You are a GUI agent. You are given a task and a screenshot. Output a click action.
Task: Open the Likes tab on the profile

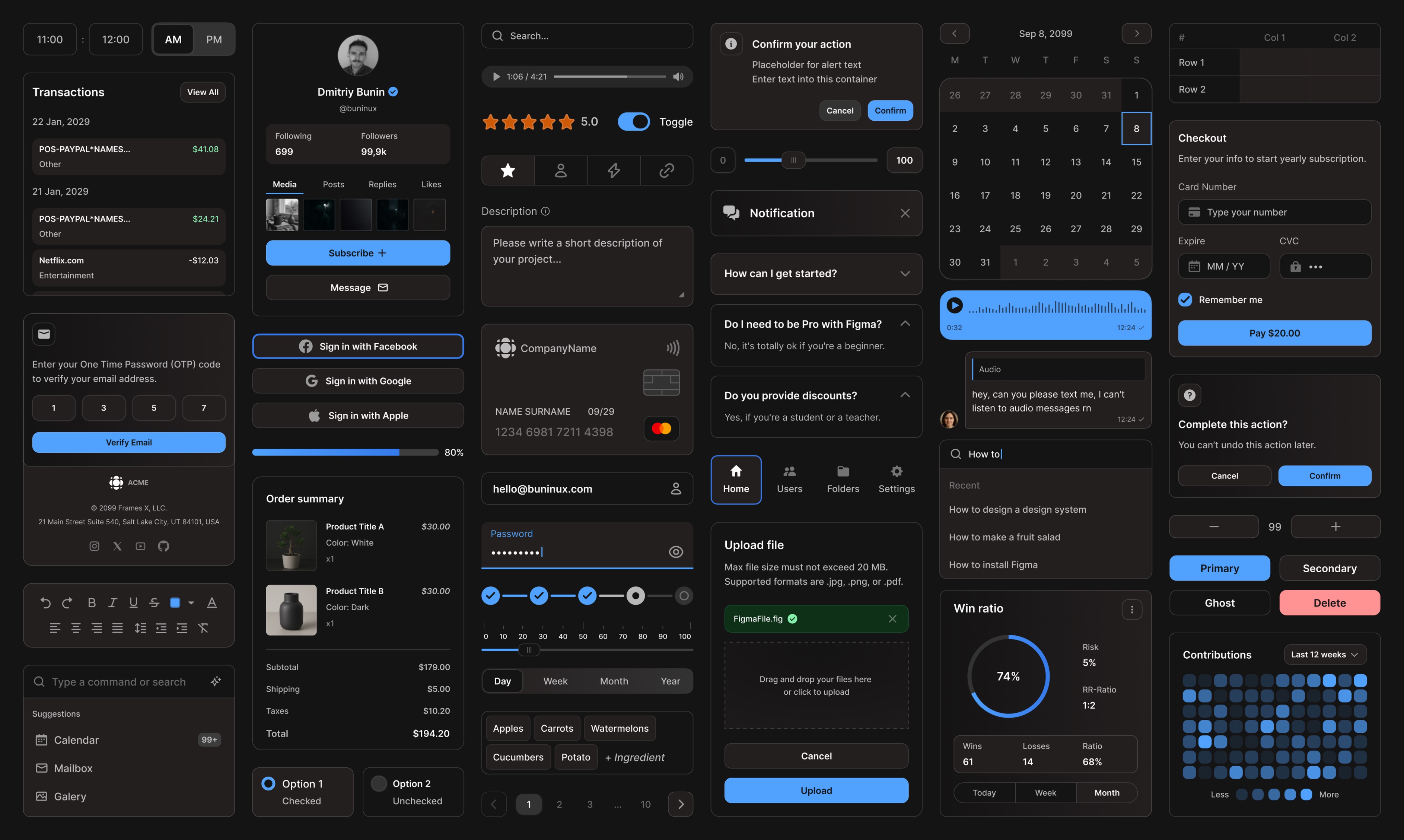click(x=431, y=184)
